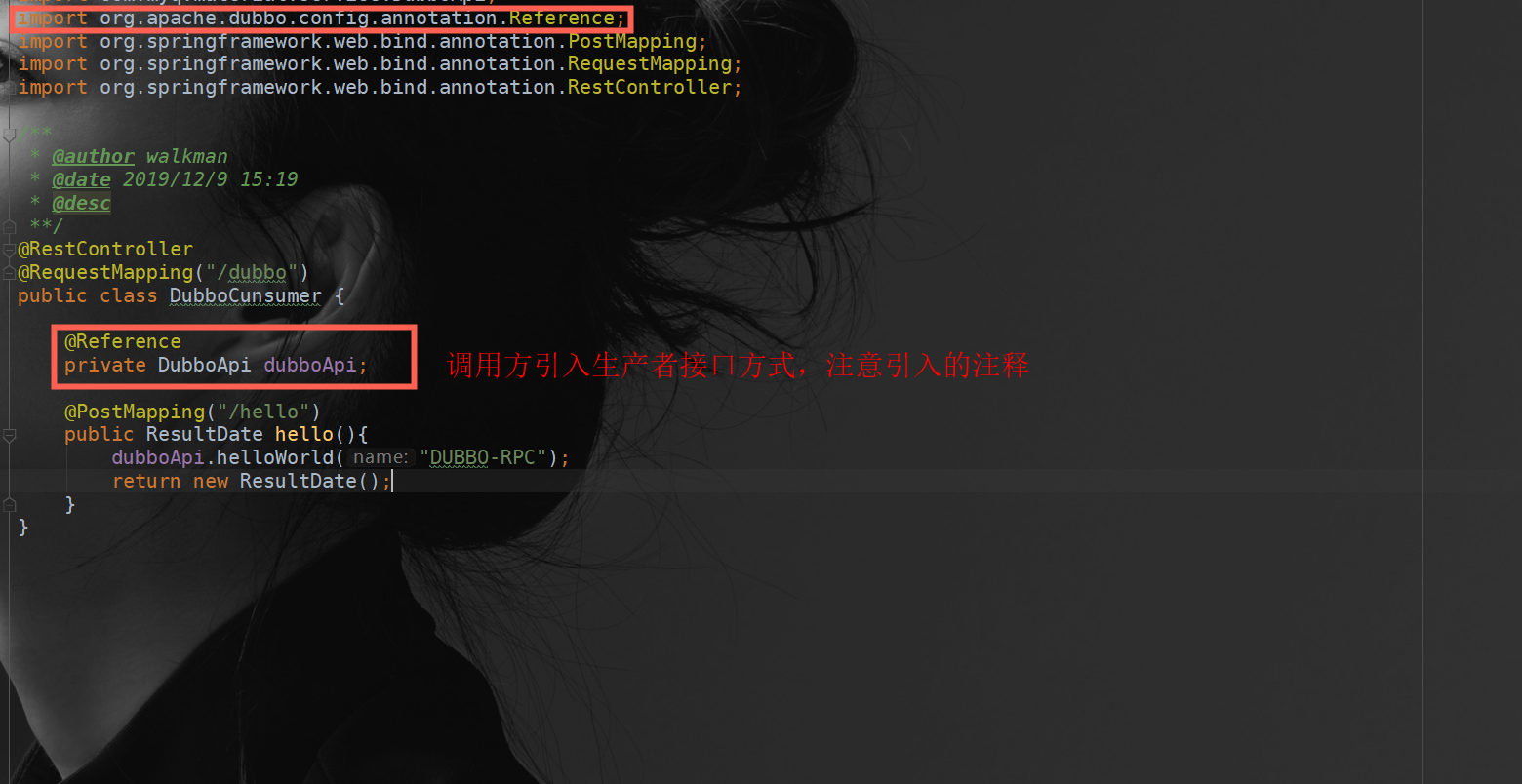Click the @Reference annotation on dubboApi field
This screenshot has width=1522, height=784.
(x=123, y=341)
